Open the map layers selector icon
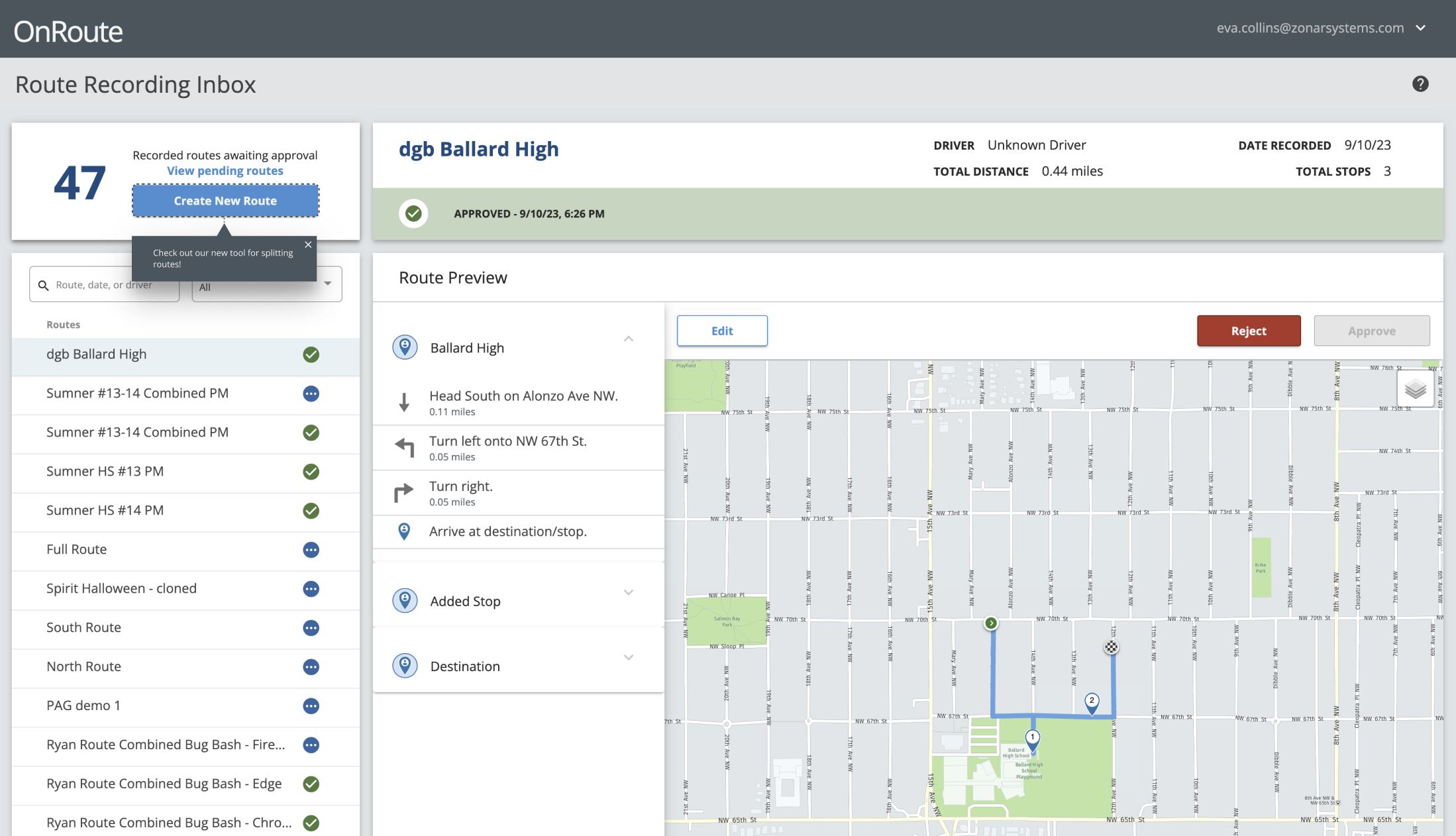The height and width of the screenshot is (836, 1456). click(1415, 389)
